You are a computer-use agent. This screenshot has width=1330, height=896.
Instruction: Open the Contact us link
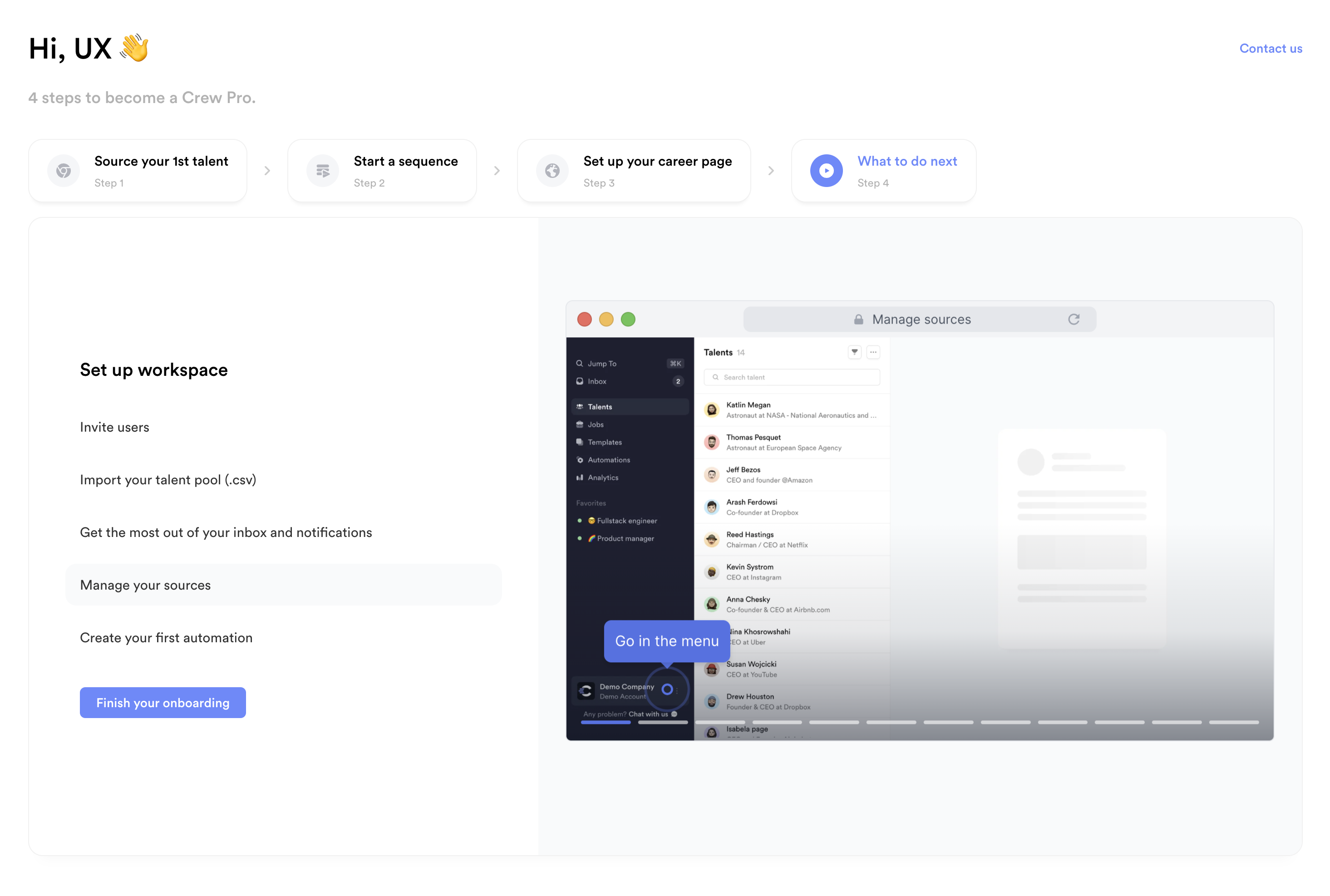1270,49
